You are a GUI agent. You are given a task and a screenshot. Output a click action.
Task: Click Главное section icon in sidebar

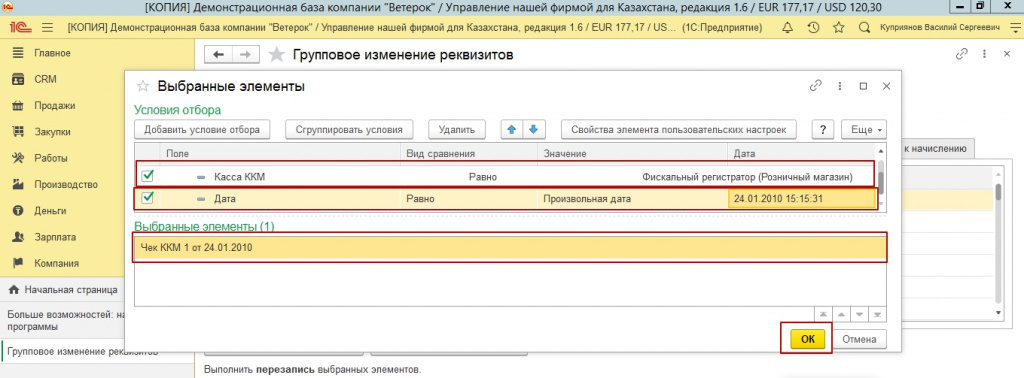pos(19,53)
